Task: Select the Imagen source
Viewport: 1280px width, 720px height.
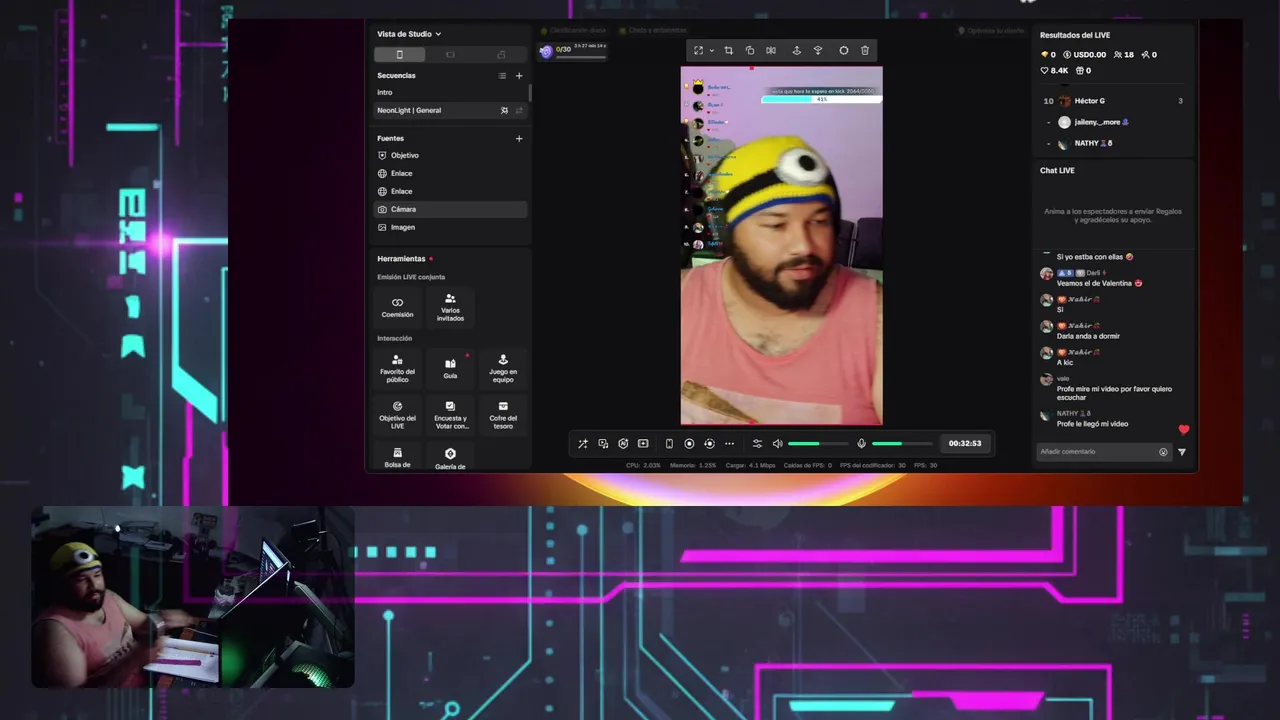Action: click(x=450, y=227)
